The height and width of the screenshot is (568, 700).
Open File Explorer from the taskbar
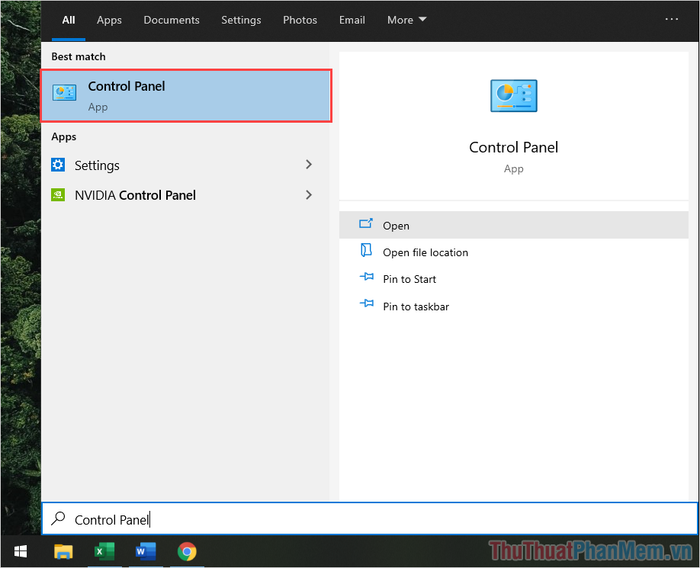(x=63, y=551)
